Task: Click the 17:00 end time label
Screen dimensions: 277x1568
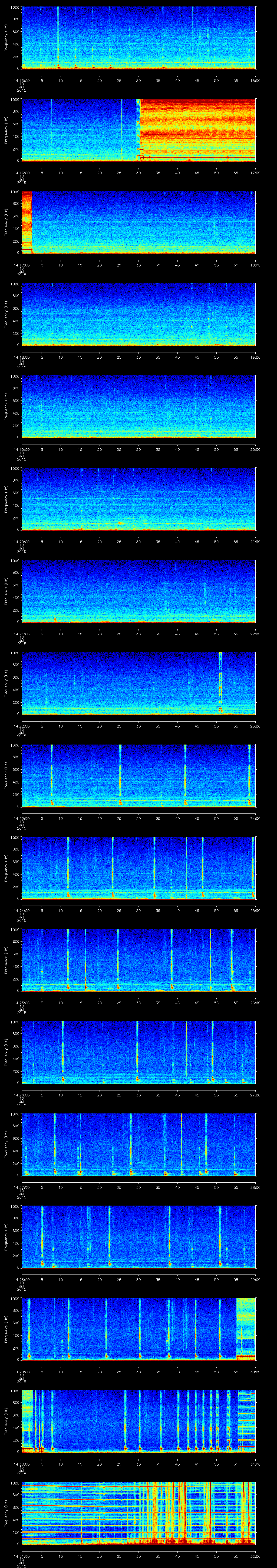Action: tap(255, 173)
